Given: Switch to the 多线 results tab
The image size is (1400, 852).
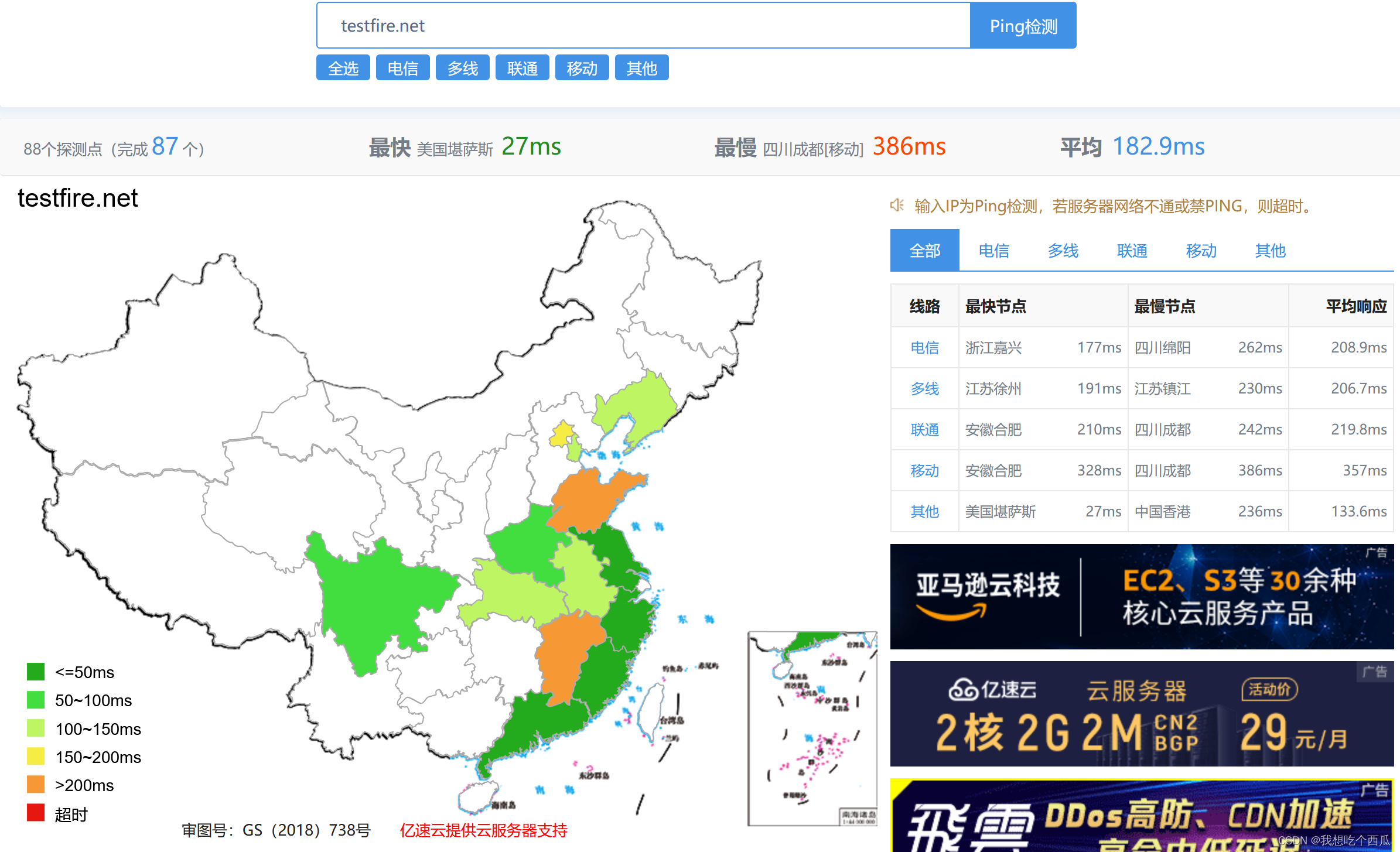Looking at the screenshot, I should click(x=1063, y=251).
